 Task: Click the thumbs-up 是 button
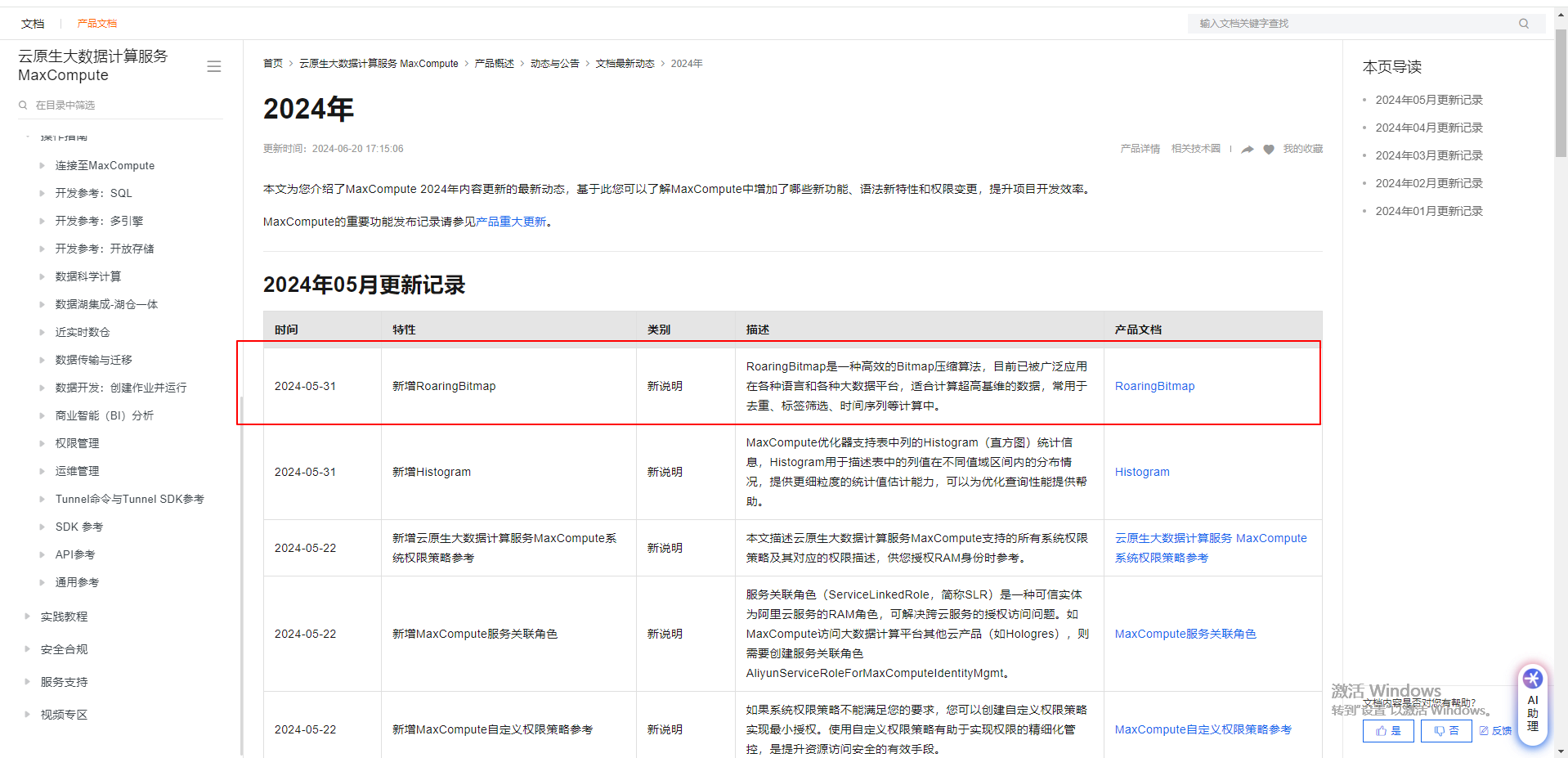point(1388,731)
